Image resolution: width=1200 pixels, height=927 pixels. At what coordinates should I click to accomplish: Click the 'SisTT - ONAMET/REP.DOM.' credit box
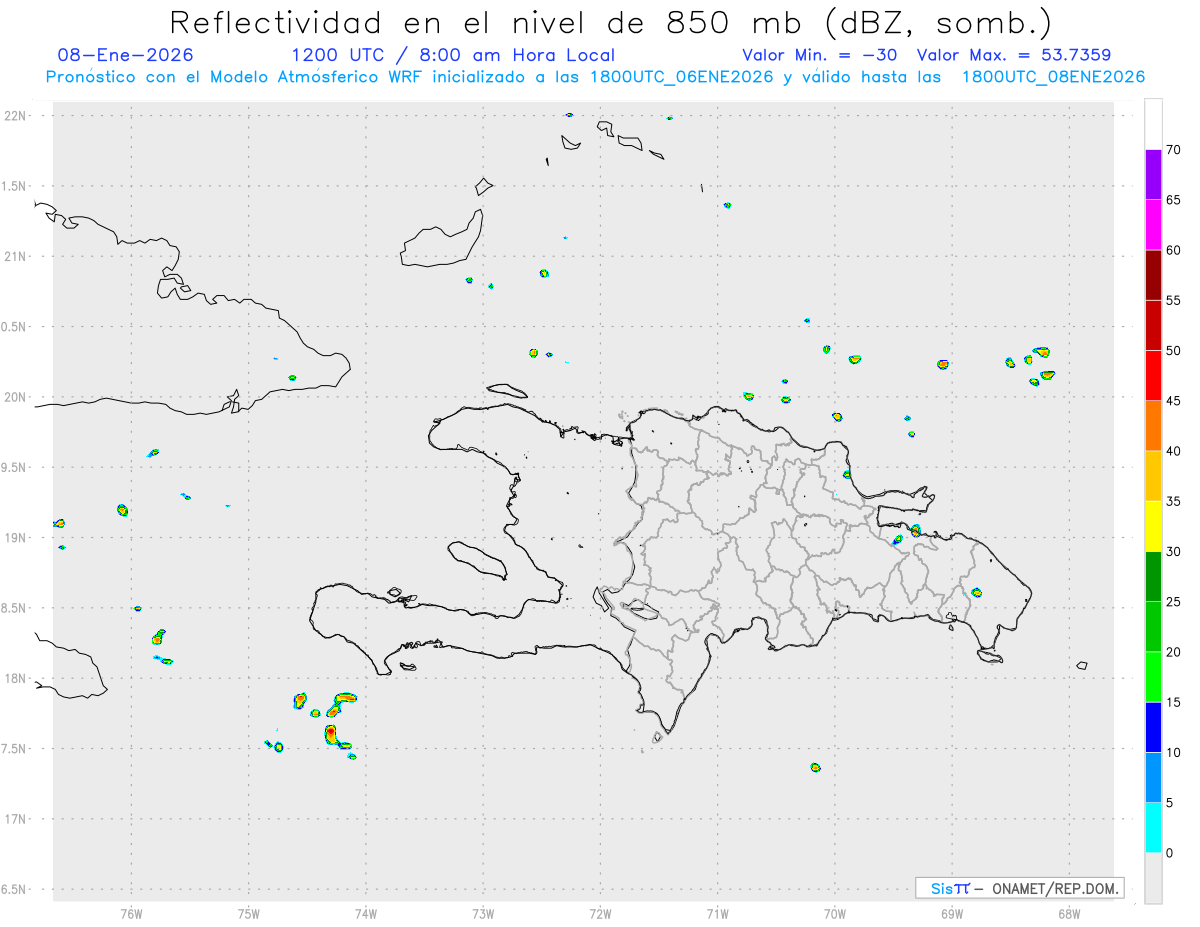pos(1020,888)
